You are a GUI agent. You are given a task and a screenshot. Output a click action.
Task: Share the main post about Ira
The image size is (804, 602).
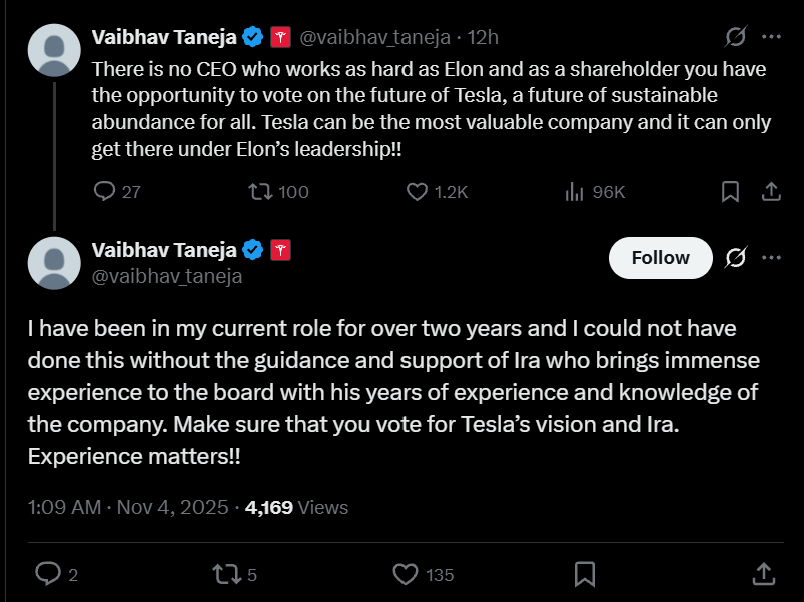coord(762,573)
